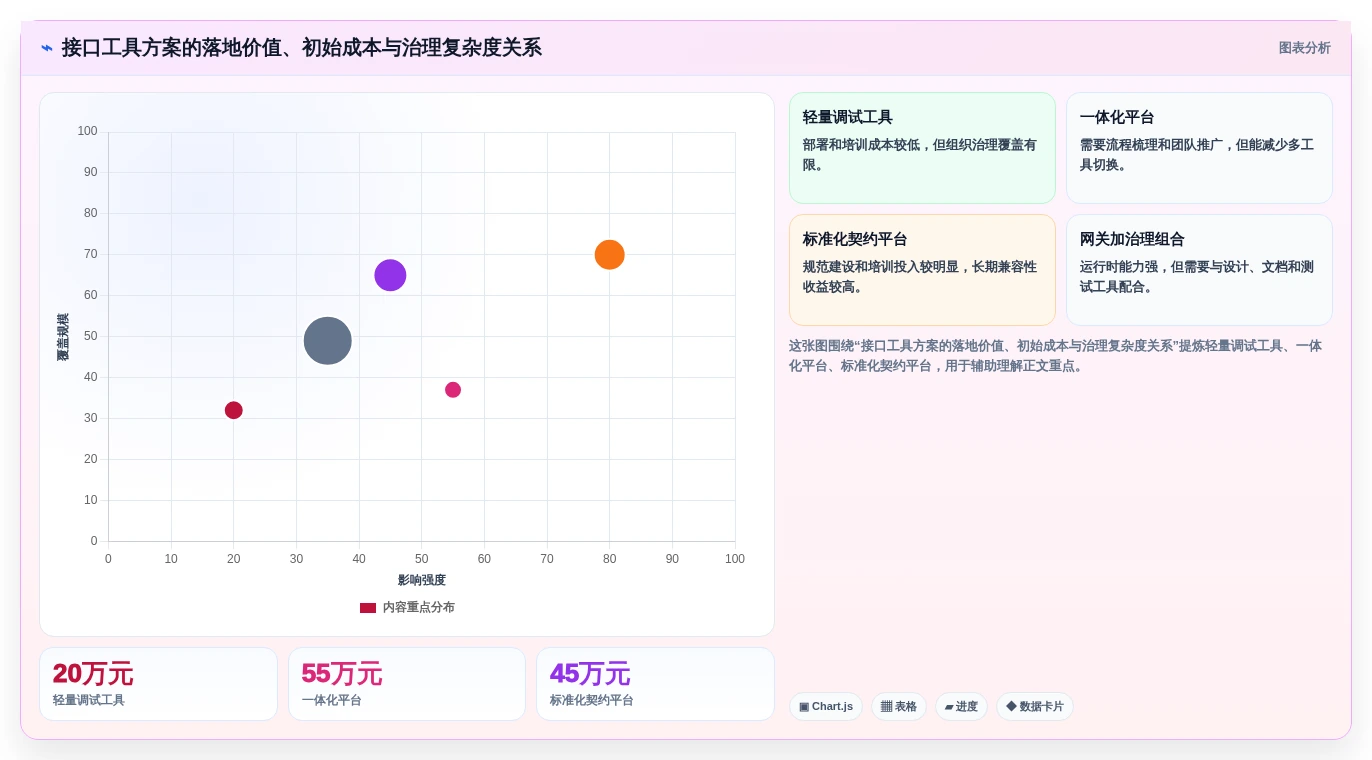Toggle the 内容重点分布 legend swatch
Screen dimensions: 1372x760
pyautogui.click(x=368, y=608)
